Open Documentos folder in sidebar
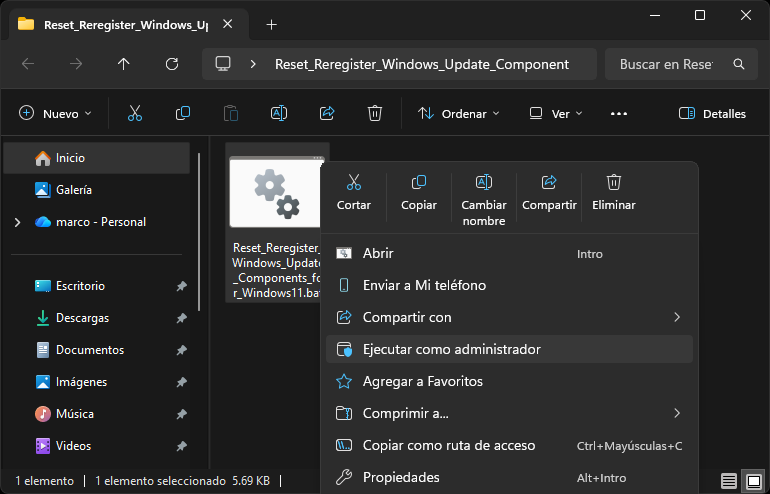 point(96,350)
